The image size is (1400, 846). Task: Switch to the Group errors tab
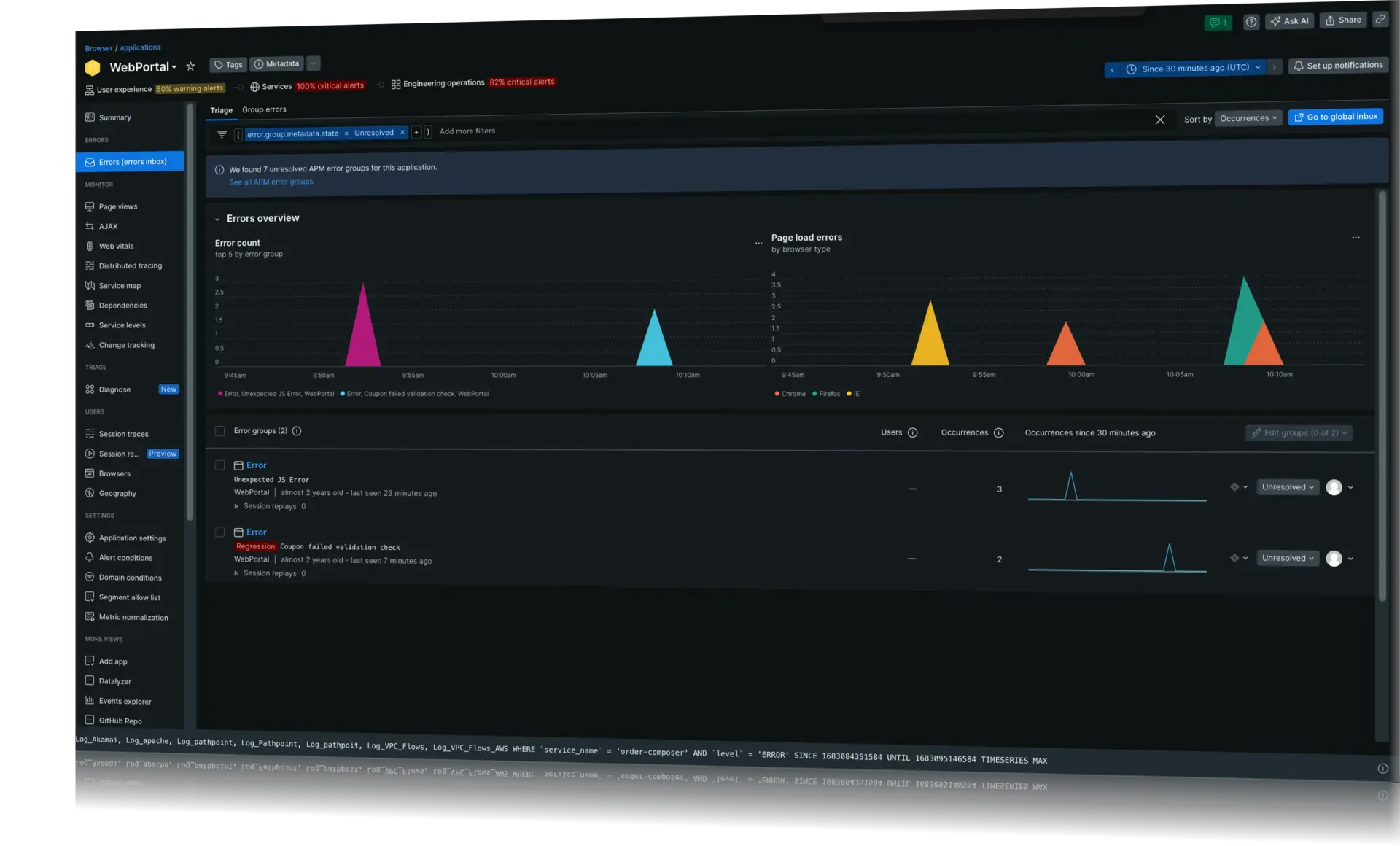pyautogui.click(x=264, y=109)
